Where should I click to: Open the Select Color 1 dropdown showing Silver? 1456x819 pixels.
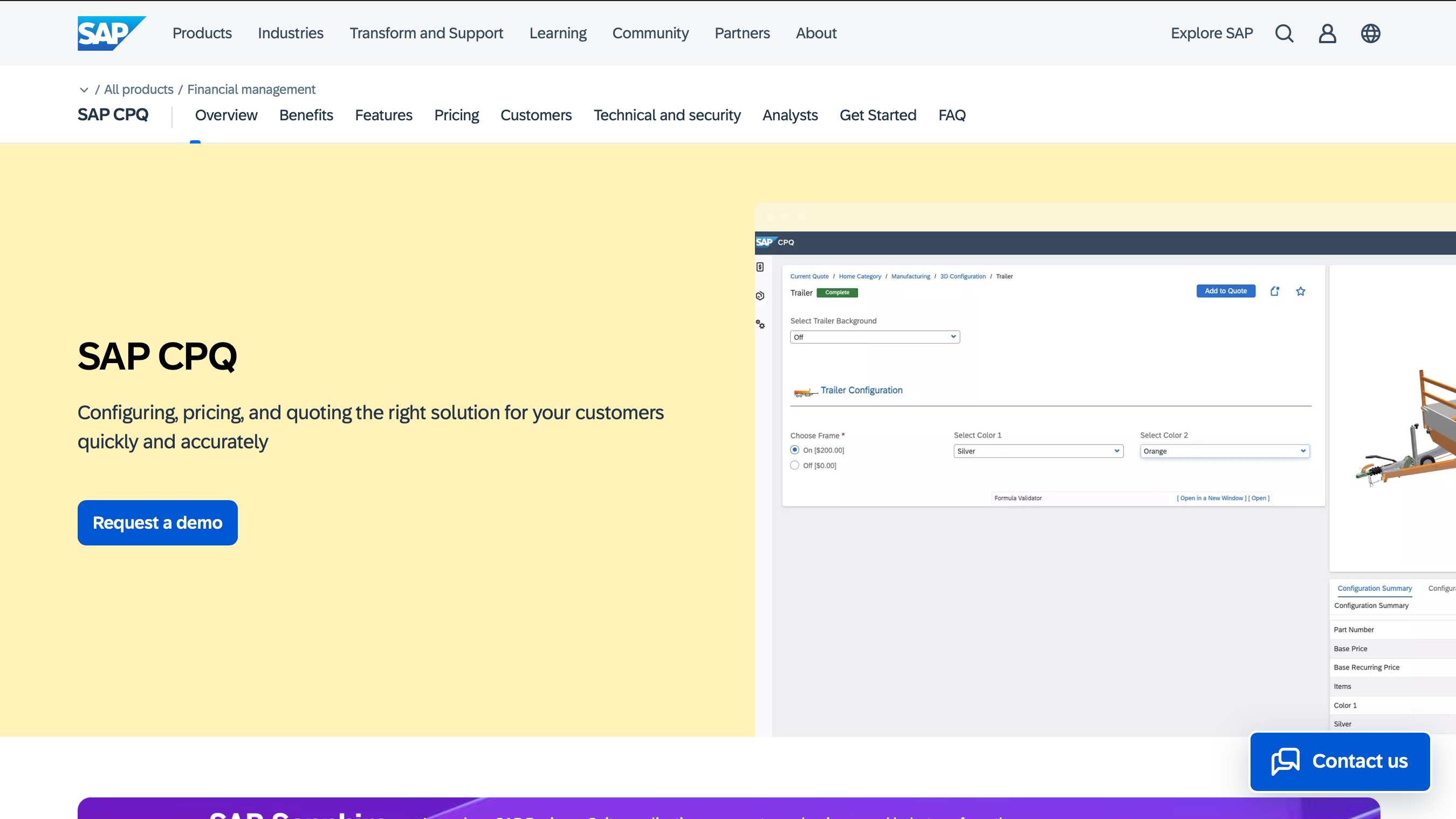coord(1038,452)
